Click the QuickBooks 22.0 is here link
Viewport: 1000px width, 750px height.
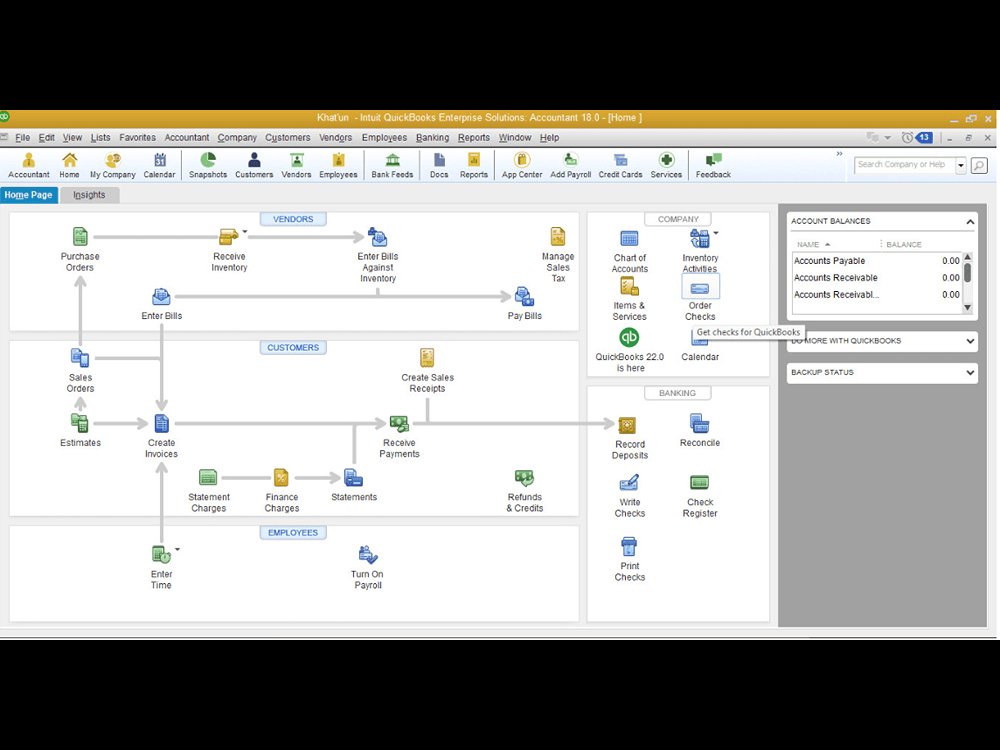tap(629, 352)
